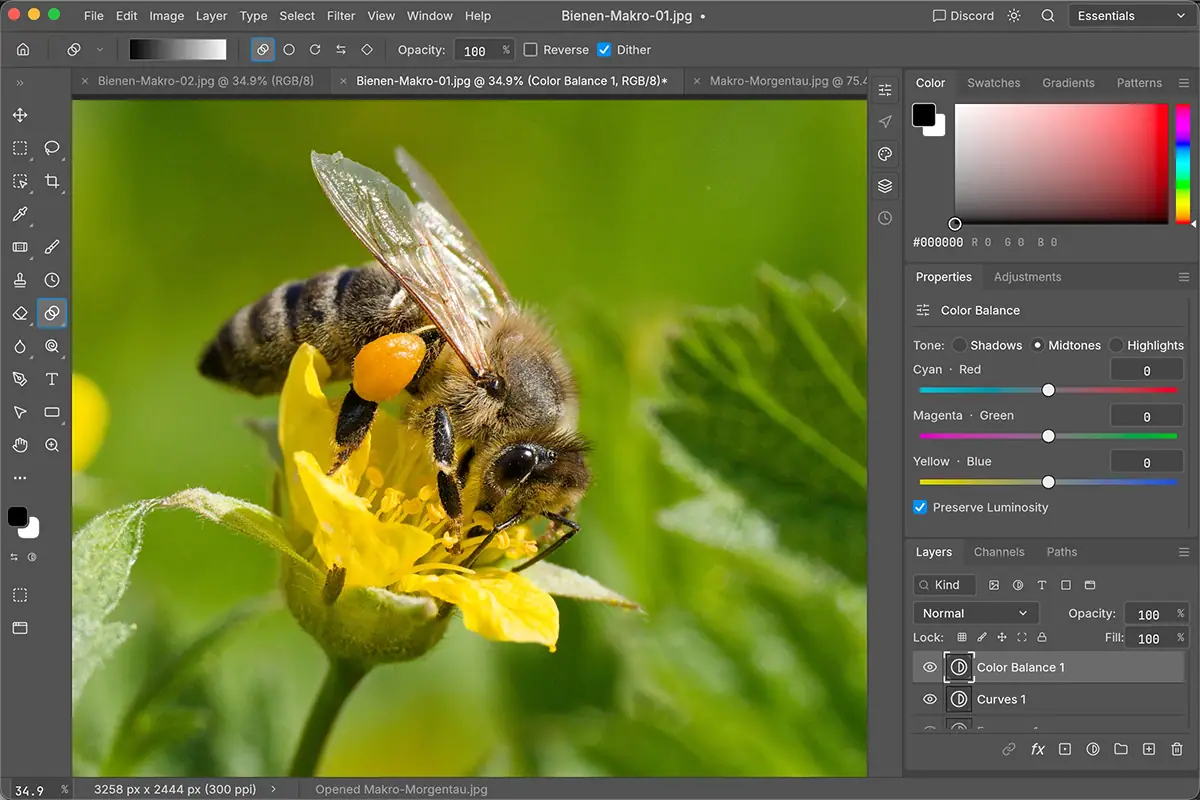
Task: Select the Type tool
Action: pos(52,379)
